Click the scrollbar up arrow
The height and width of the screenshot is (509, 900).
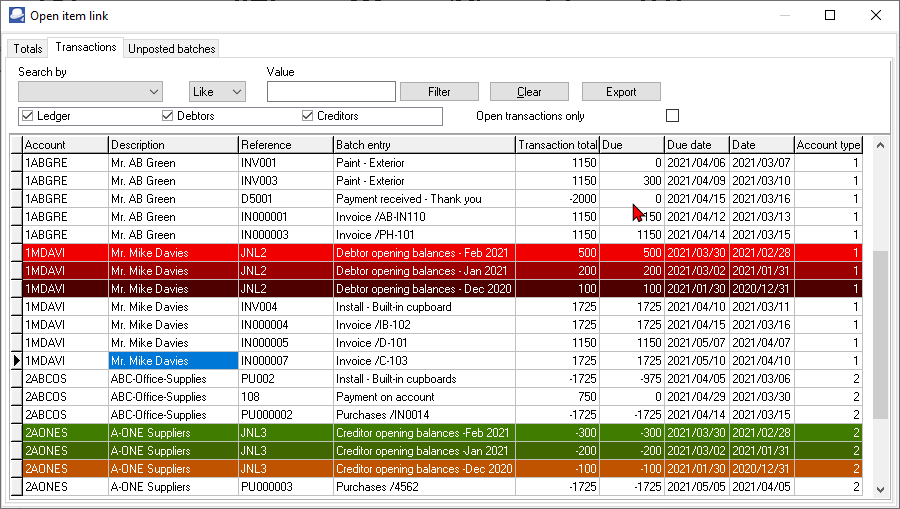pyautogui.click(x=880, y=145)
